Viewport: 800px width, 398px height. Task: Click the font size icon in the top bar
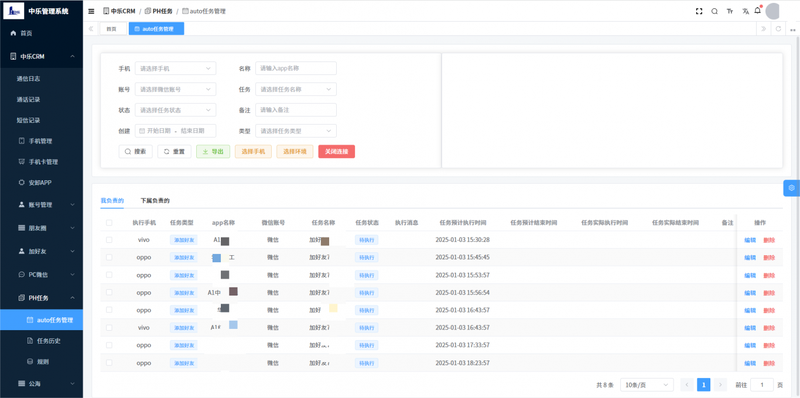click(x=730, y=11)
